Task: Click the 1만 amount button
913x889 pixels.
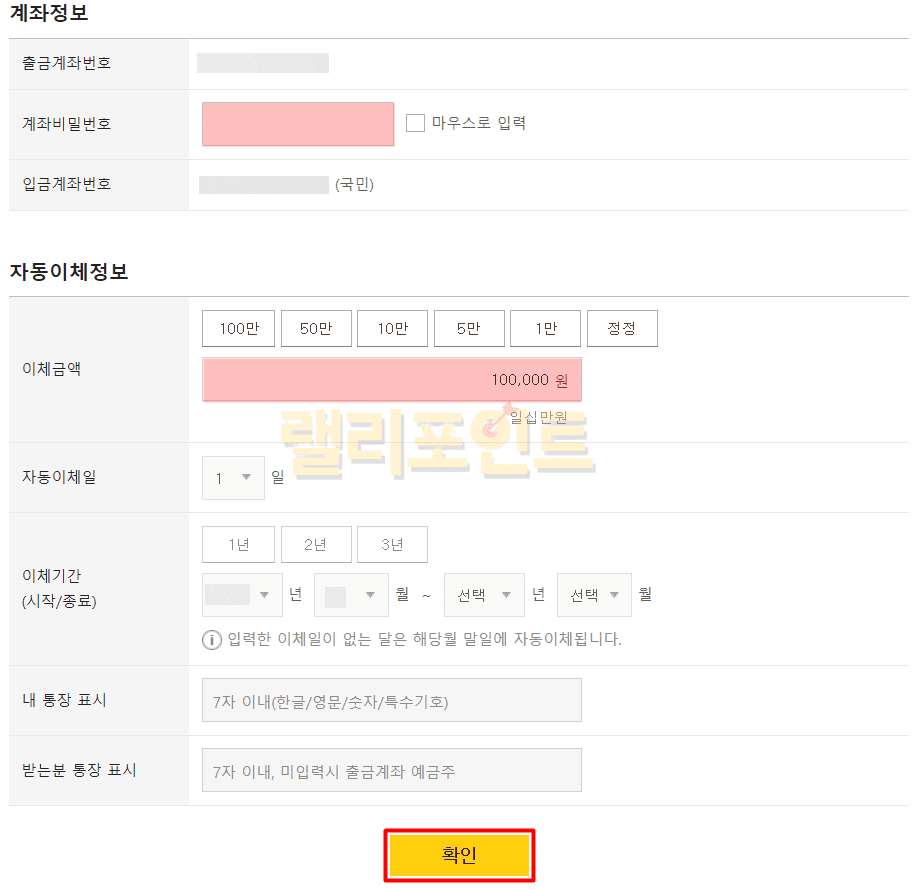Action: (545, 328)
